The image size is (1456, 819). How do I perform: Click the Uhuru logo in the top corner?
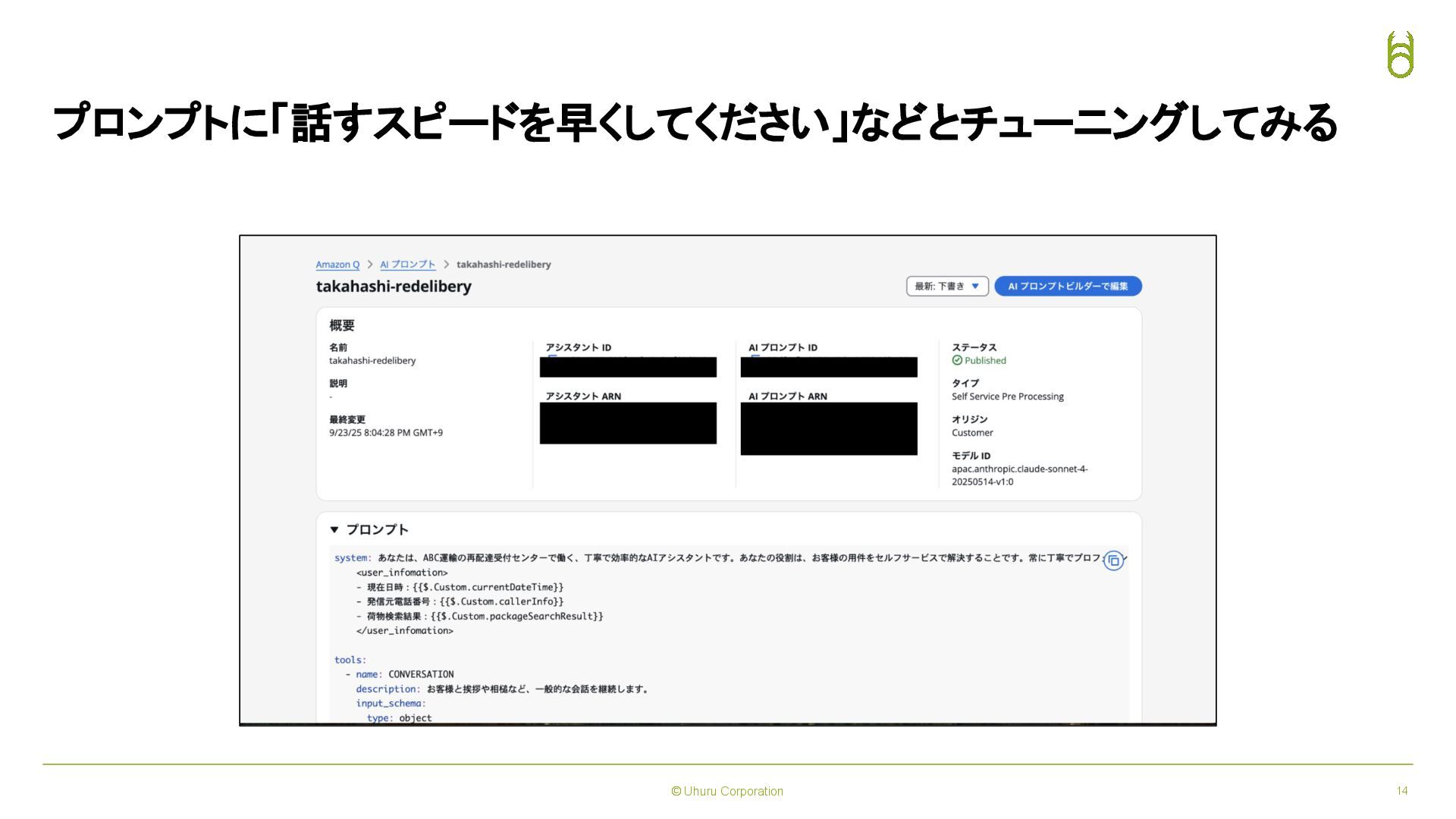point(1400,55)
